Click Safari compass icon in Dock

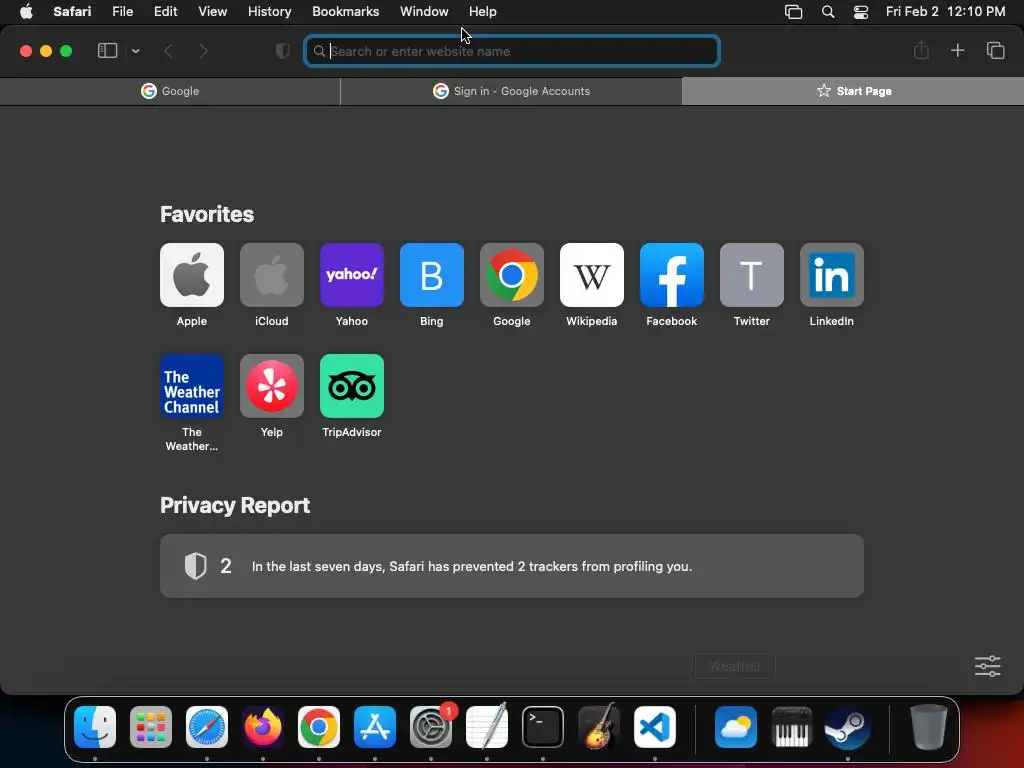click(207, 727)
